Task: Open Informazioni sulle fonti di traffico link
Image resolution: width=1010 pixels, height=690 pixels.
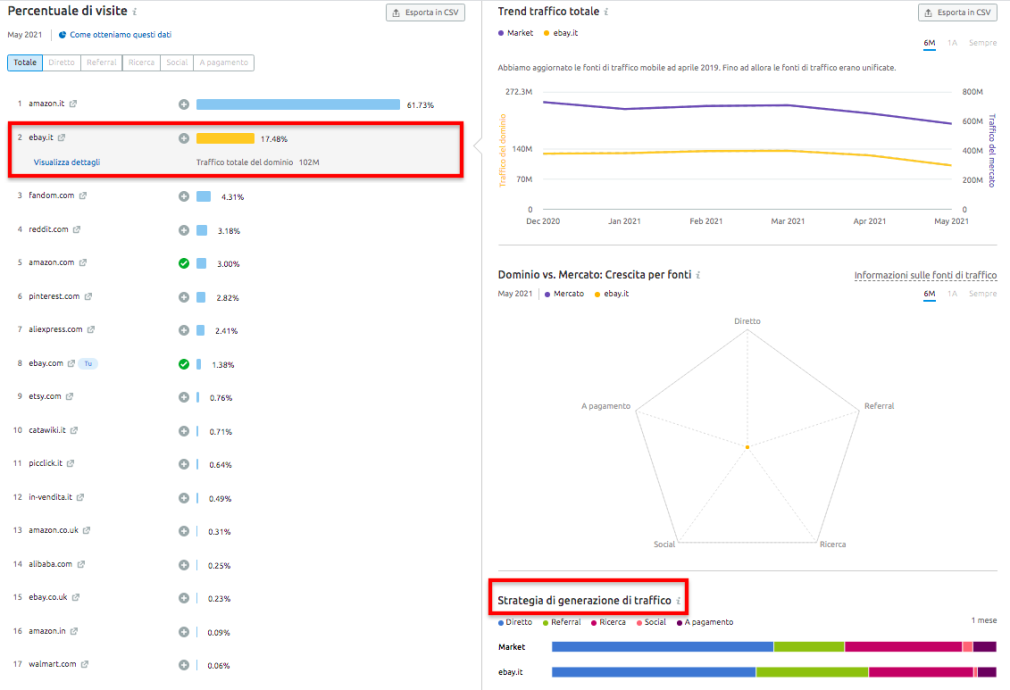Action: [x=926, y=275]
